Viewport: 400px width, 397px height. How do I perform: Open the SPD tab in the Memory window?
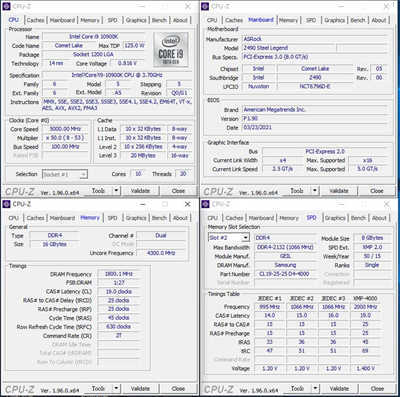112,218
